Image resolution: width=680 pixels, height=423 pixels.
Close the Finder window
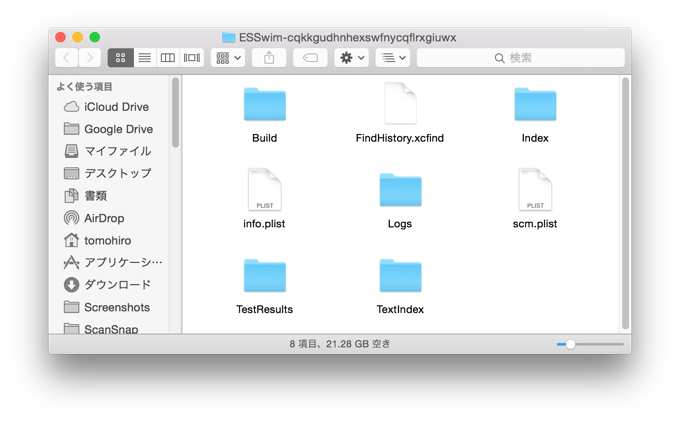click(x=61, y=37)
